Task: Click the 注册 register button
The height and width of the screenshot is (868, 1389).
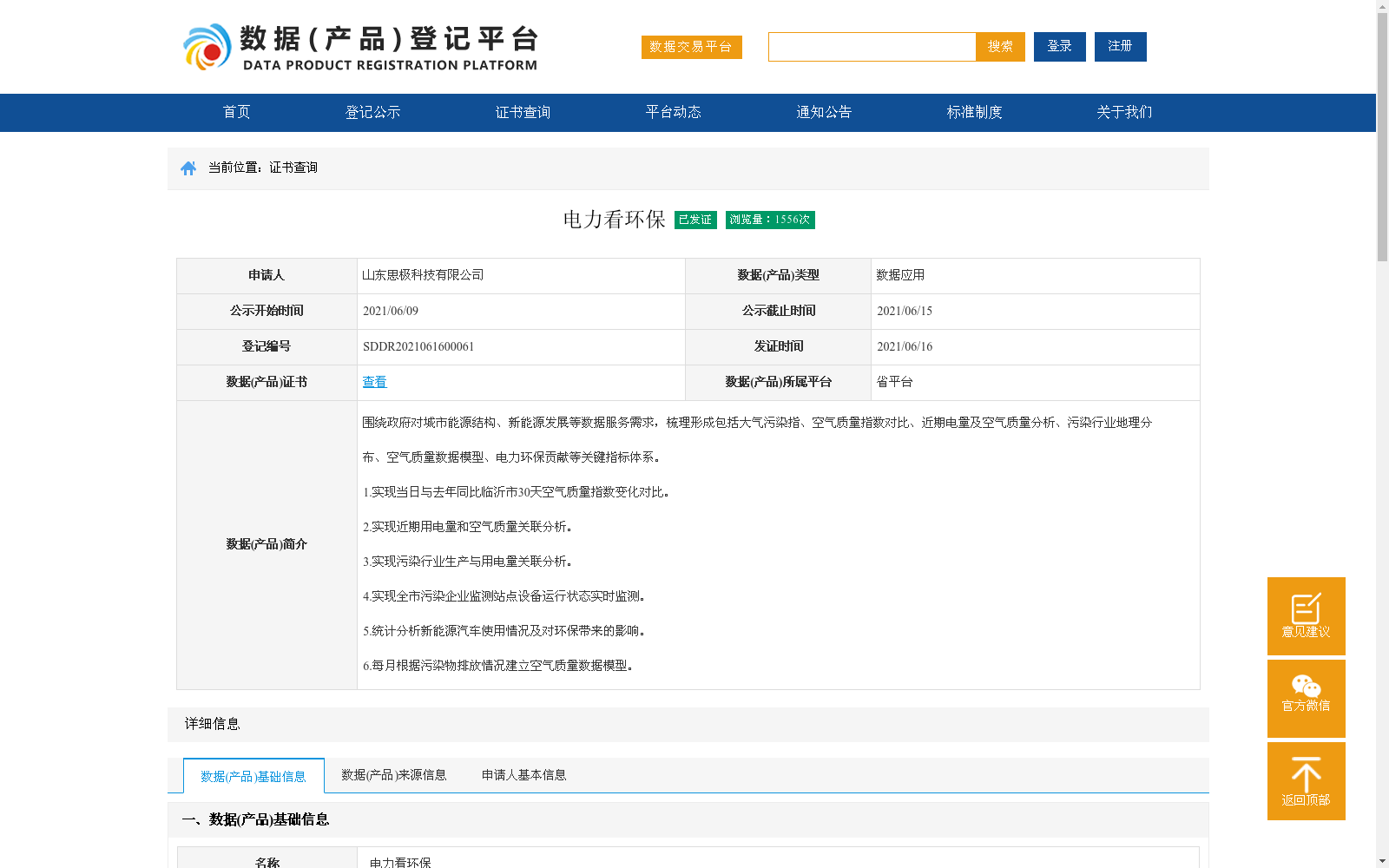Action: tap(1120, 47)
